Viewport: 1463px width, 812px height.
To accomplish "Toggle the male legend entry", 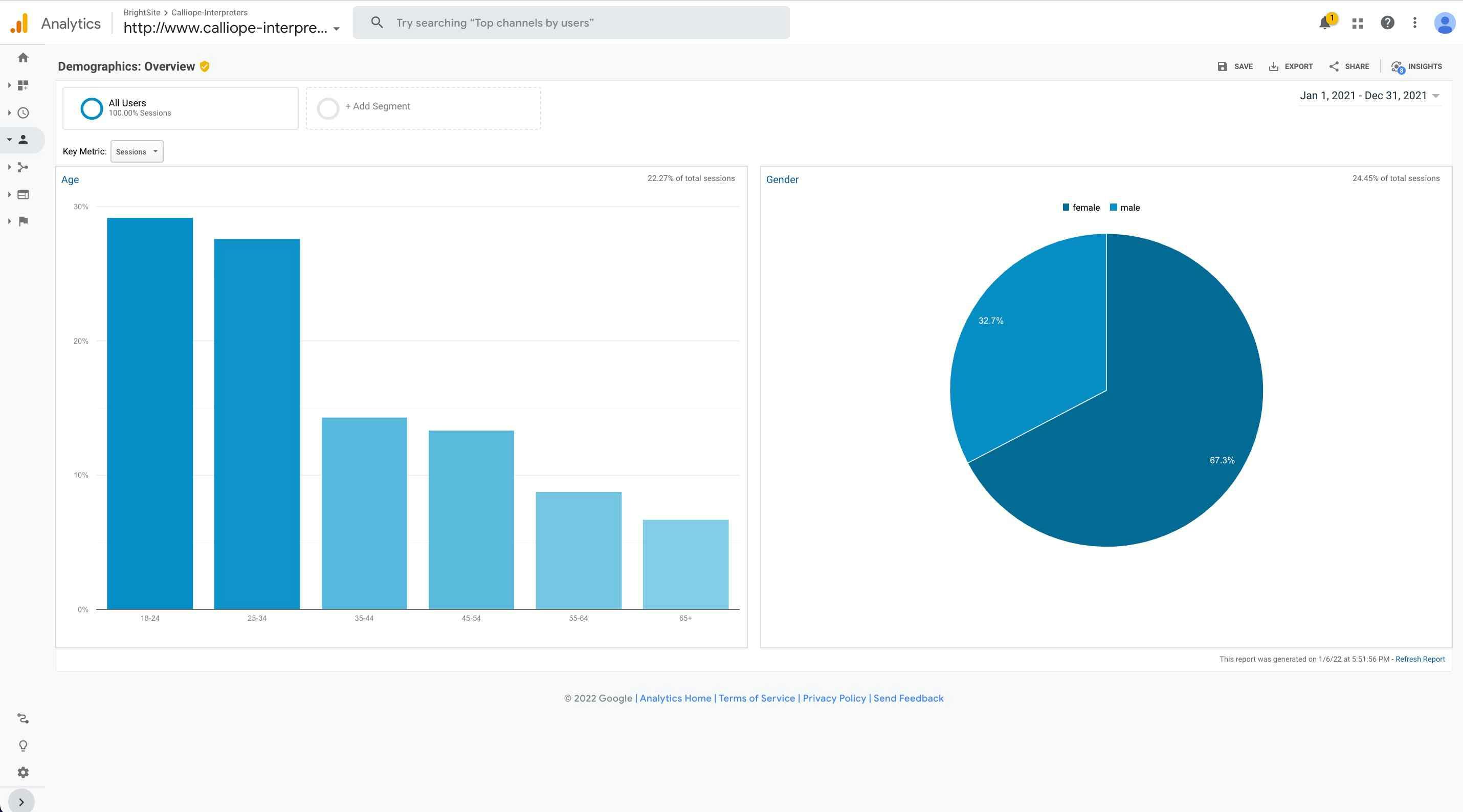I will [x=1125, y=207].
